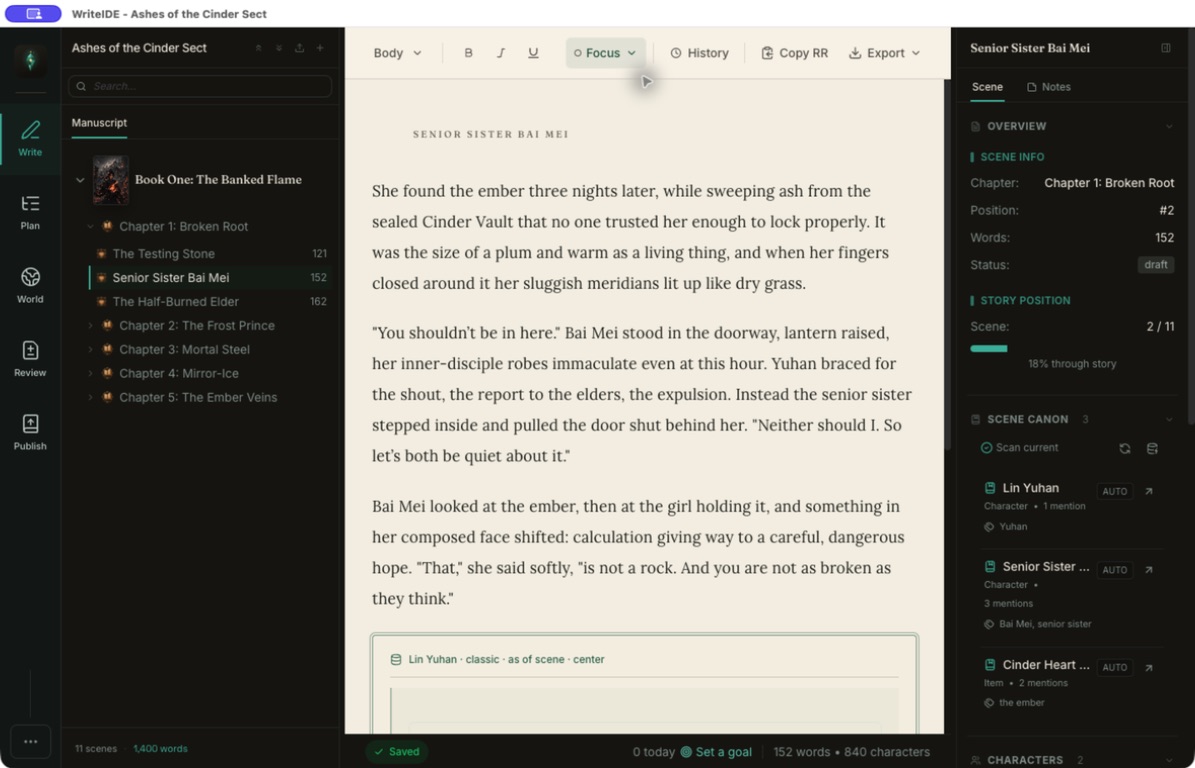Click the Lin Yuhan character book icon
Image resolution: width=1195 pixels, height=768 pixels.
click(x=990, y=488)
